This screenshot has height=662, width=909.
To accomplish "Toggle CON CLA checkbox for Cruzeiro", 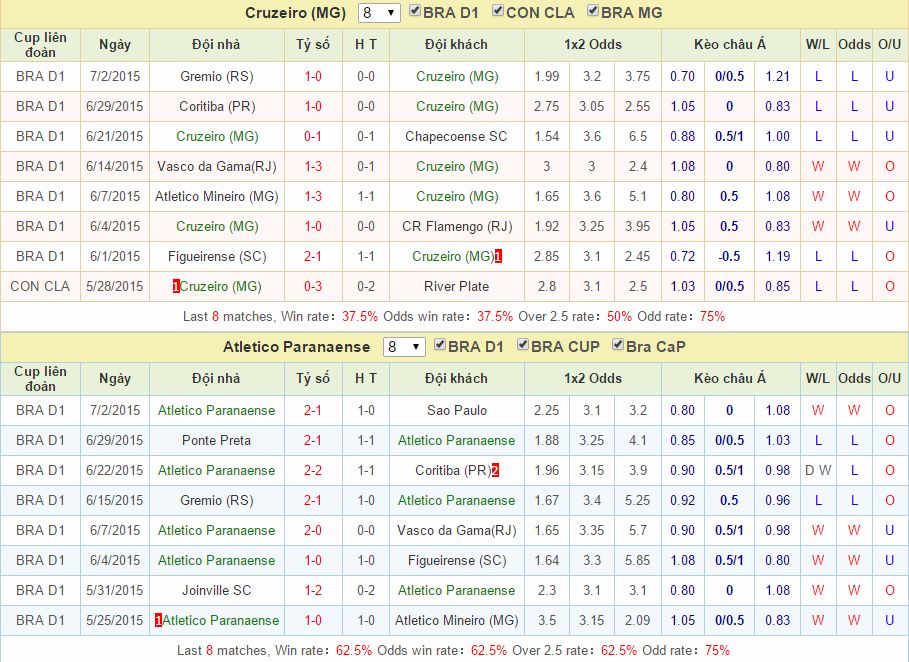I will (x=498, y=11).
